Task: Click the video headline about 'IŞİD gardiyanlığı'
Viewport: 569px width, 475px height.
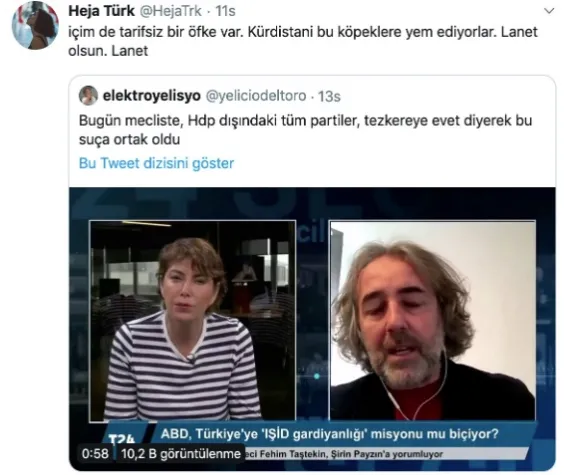Action: [329, 434]
